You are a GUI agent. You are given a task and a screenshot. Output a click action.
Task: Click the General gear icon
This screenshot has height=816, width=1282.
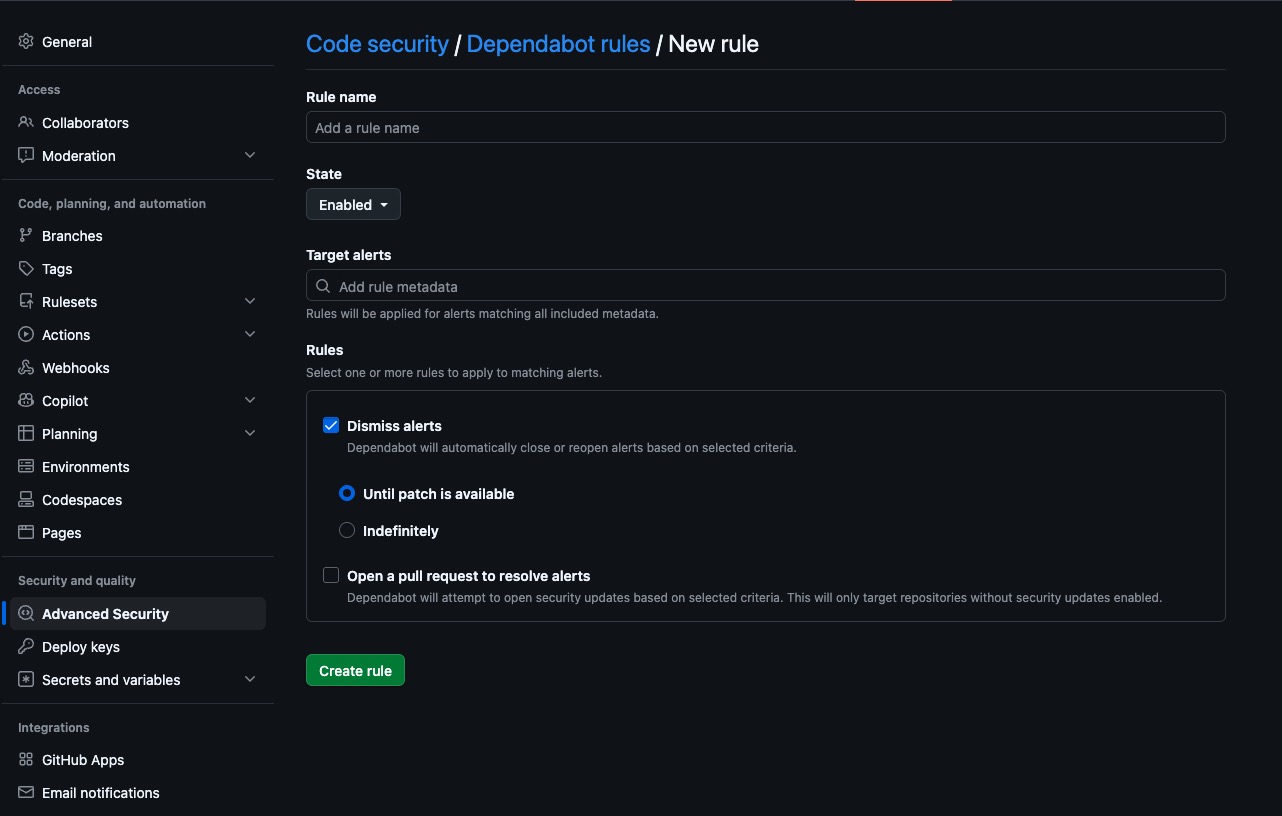(26, 42)
